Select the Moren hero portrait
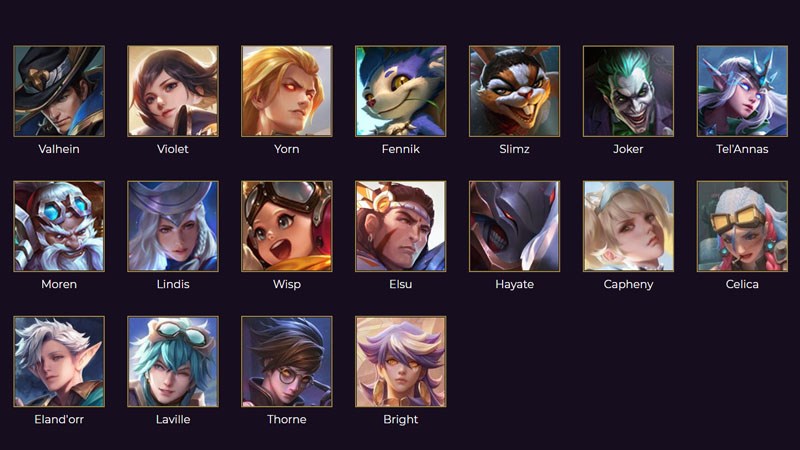This screenshot has height=450, width=800. point(59,226)
